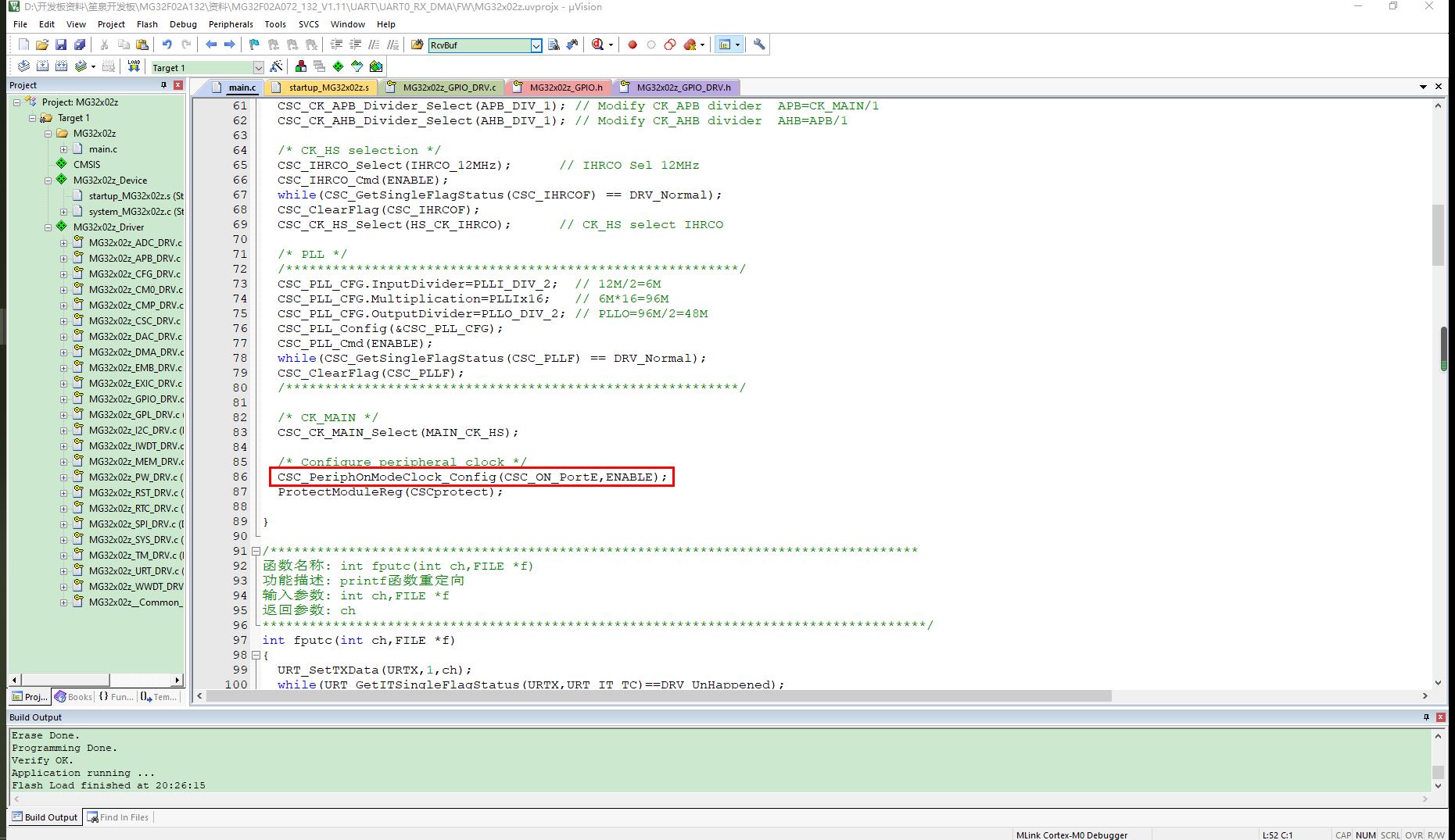Save the current file
Screen dimensions: 1455x840
click(x=61, y=45)
